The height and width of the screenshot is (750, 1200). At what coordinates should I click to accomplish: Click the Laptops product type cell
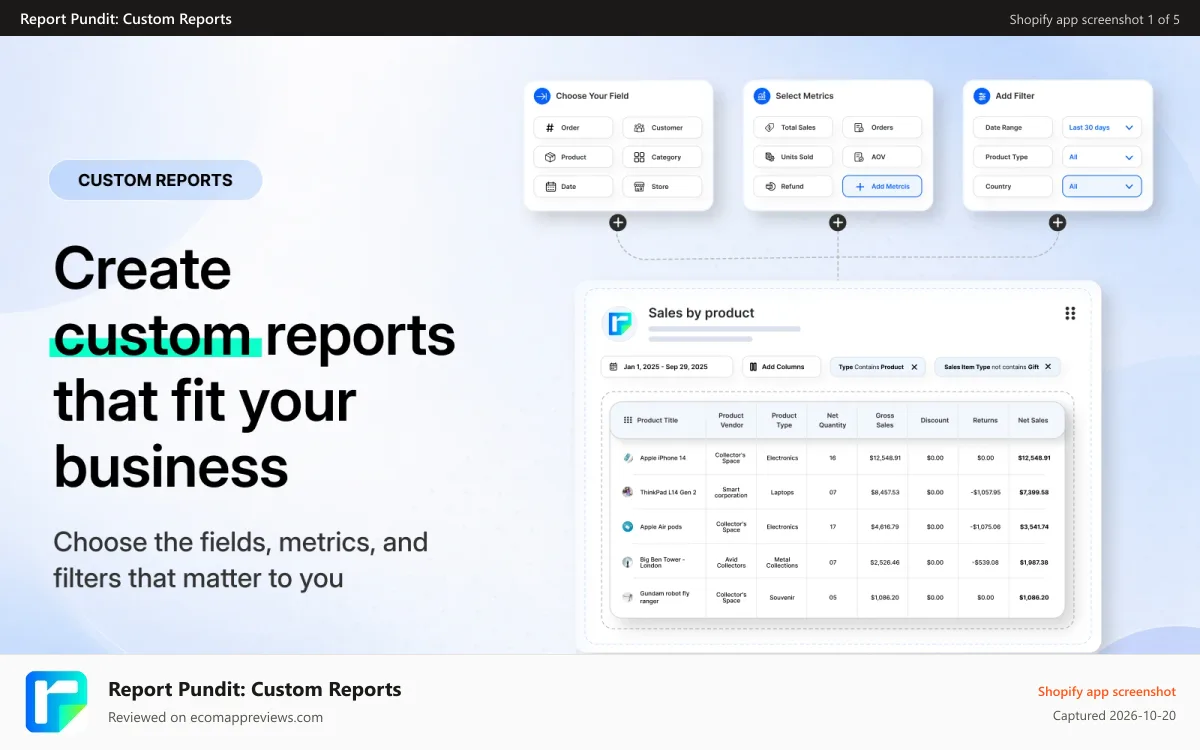782,492
